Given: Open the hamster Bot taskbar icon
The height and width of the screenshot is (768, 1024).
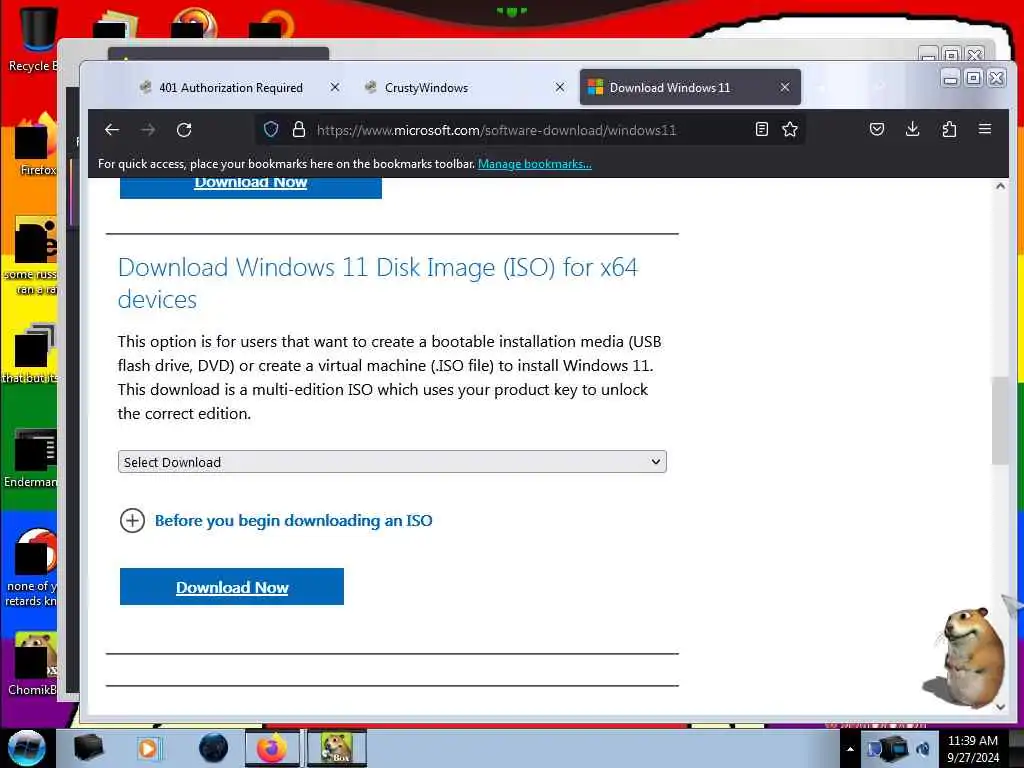Looking at the screenshot, I should click(x=337, y=748).
